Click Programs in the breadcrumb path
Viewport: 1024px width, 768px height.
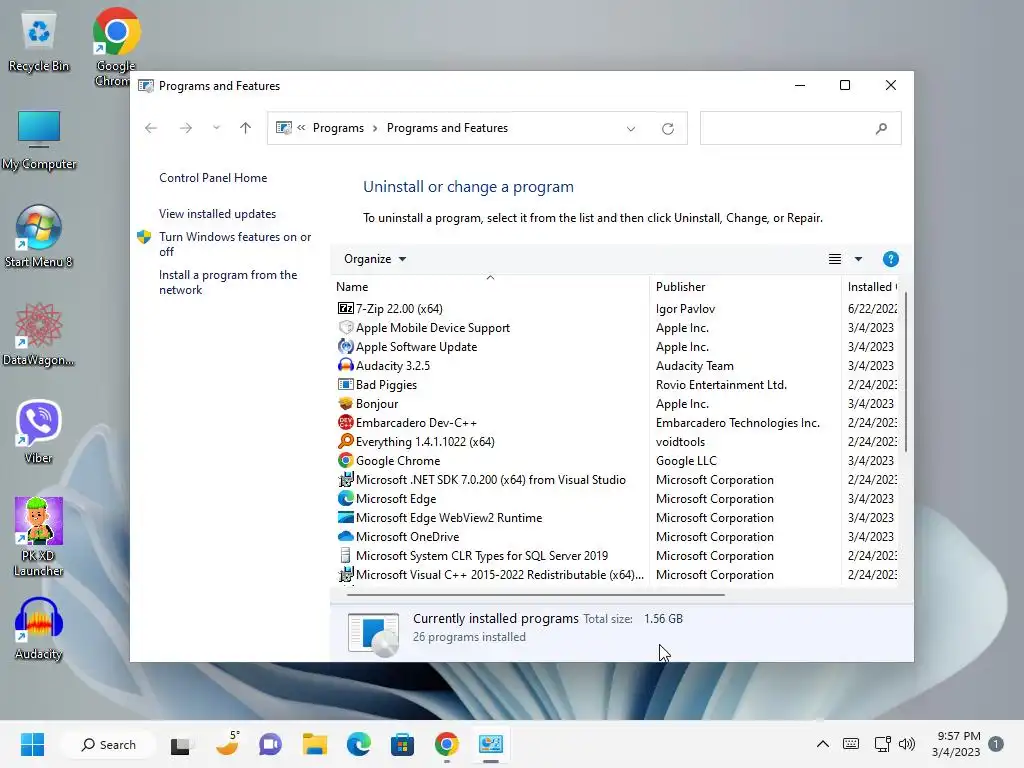pyautogui.click(x=338, y=128)
